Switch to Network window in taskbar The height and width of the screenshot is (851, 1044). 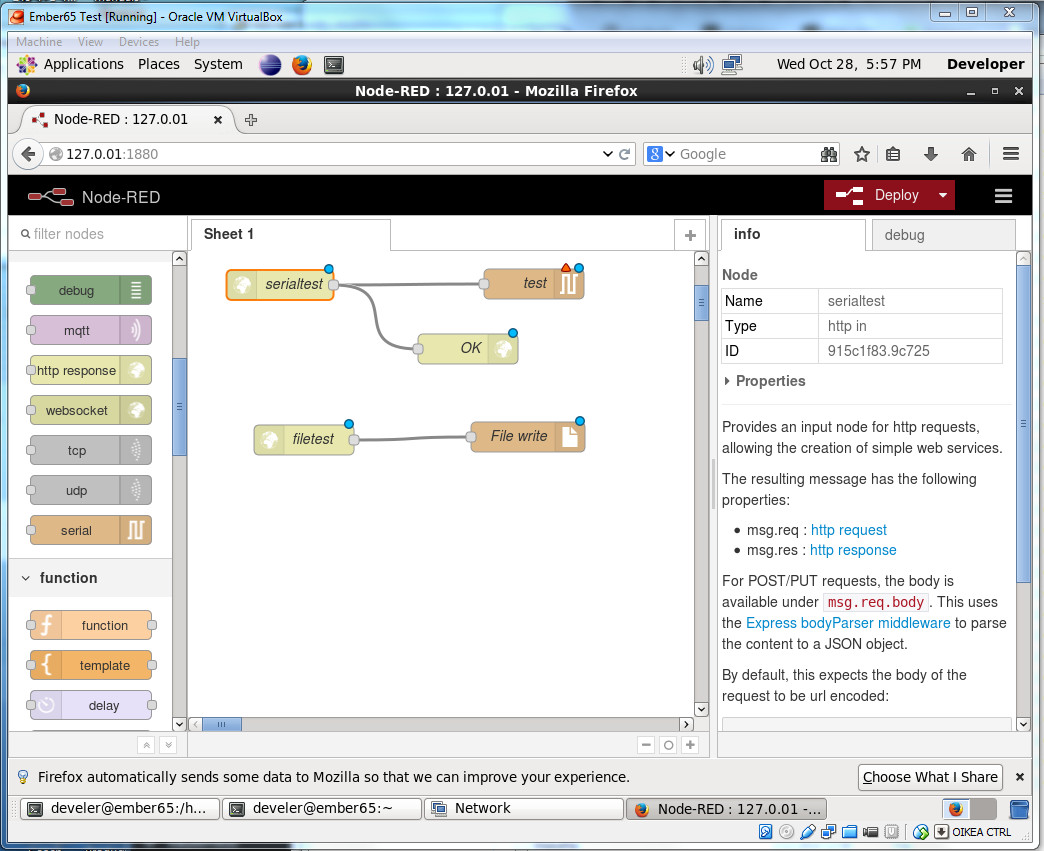(x=523, y=808)
